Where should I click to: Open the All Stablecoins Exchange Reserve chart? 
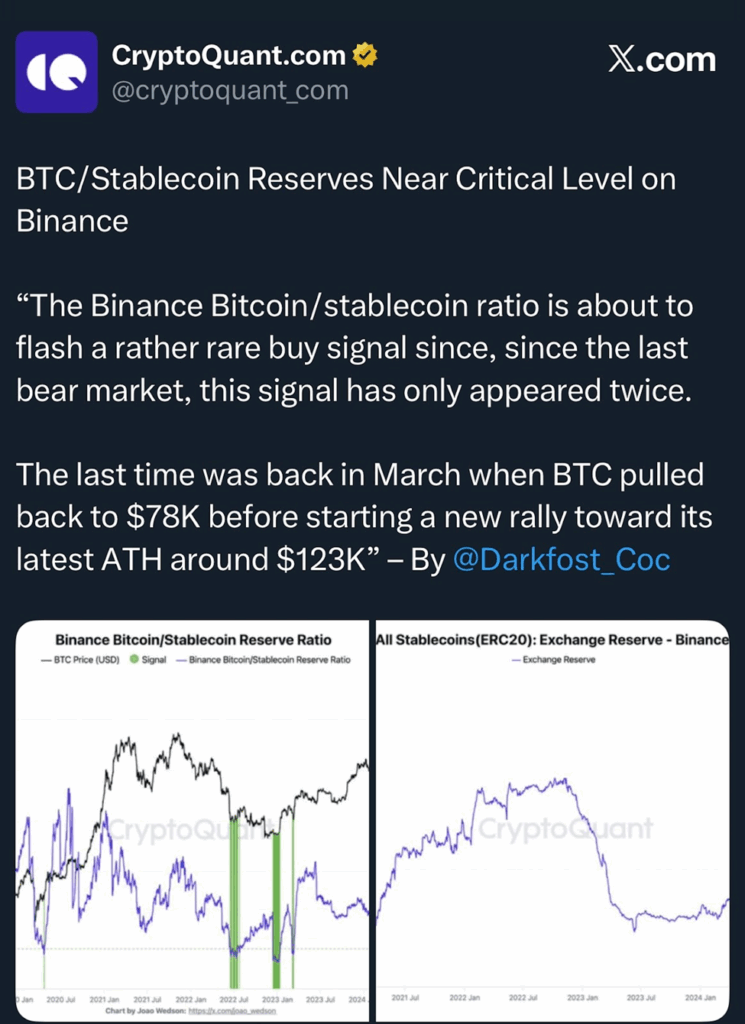(552, 821)
